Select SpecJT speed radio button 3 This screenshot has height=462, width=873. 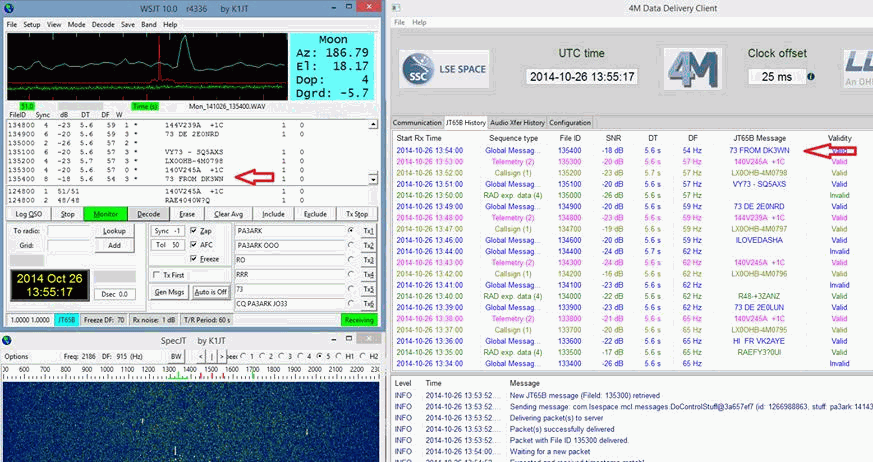tap(282, 356)
